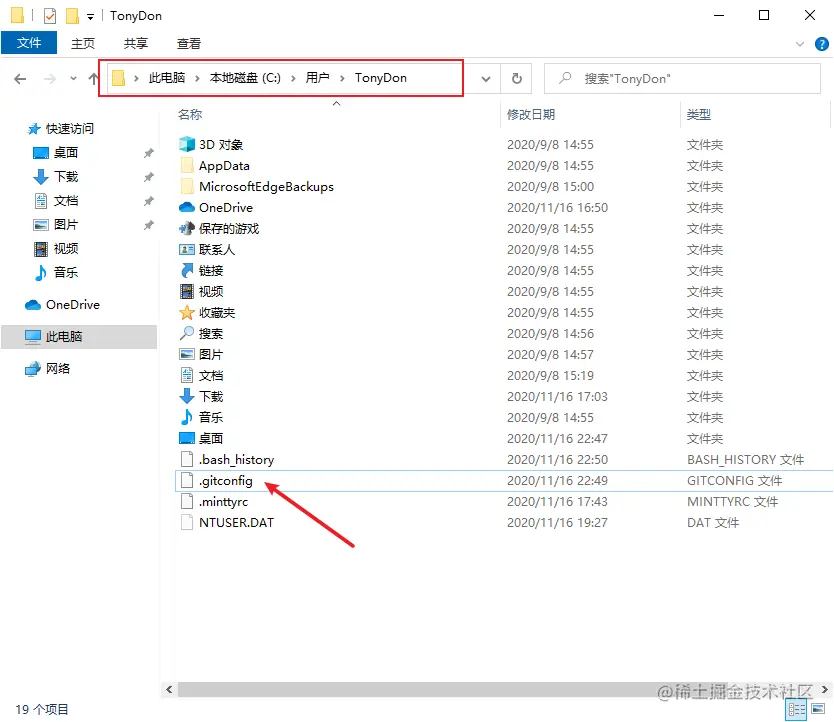Select the 保存的游戏 folder icon
Image resolution: width=834 pixels, height=722 pixels.
(x=187, y=228)
